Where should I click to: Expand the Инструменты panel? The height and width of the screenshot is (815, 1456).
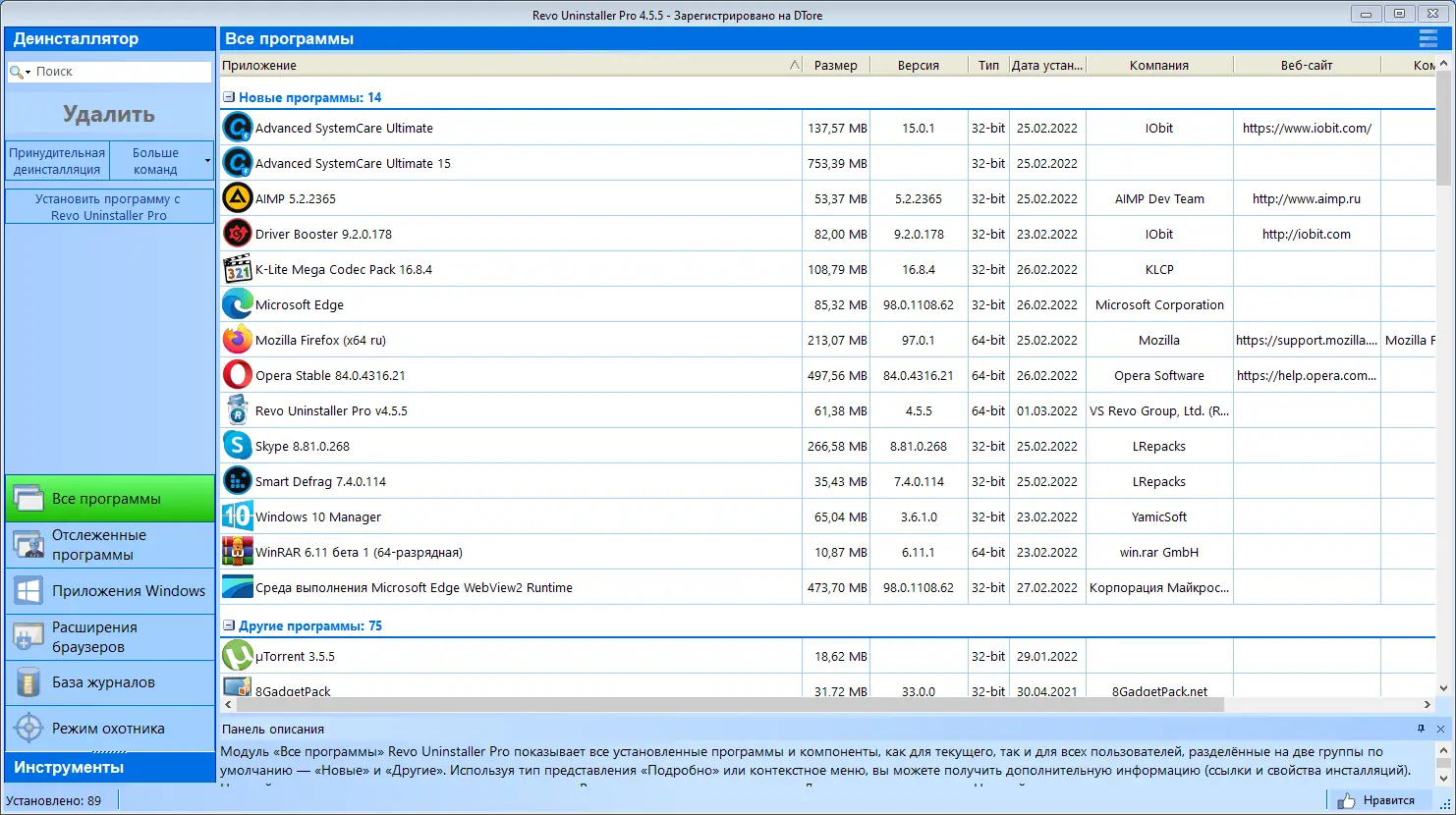tap(109, 767)
